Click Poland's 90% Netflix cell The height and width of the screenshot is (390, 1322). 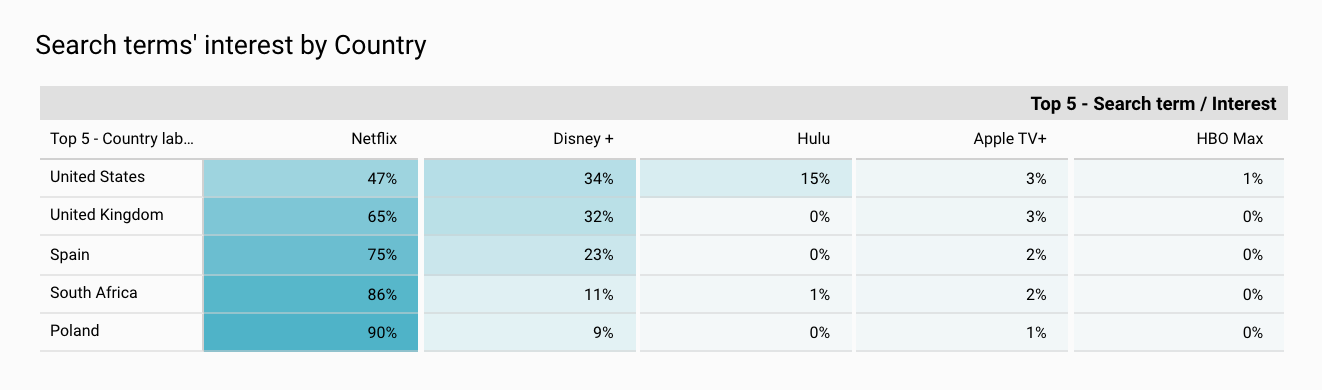tap(310, 333)
